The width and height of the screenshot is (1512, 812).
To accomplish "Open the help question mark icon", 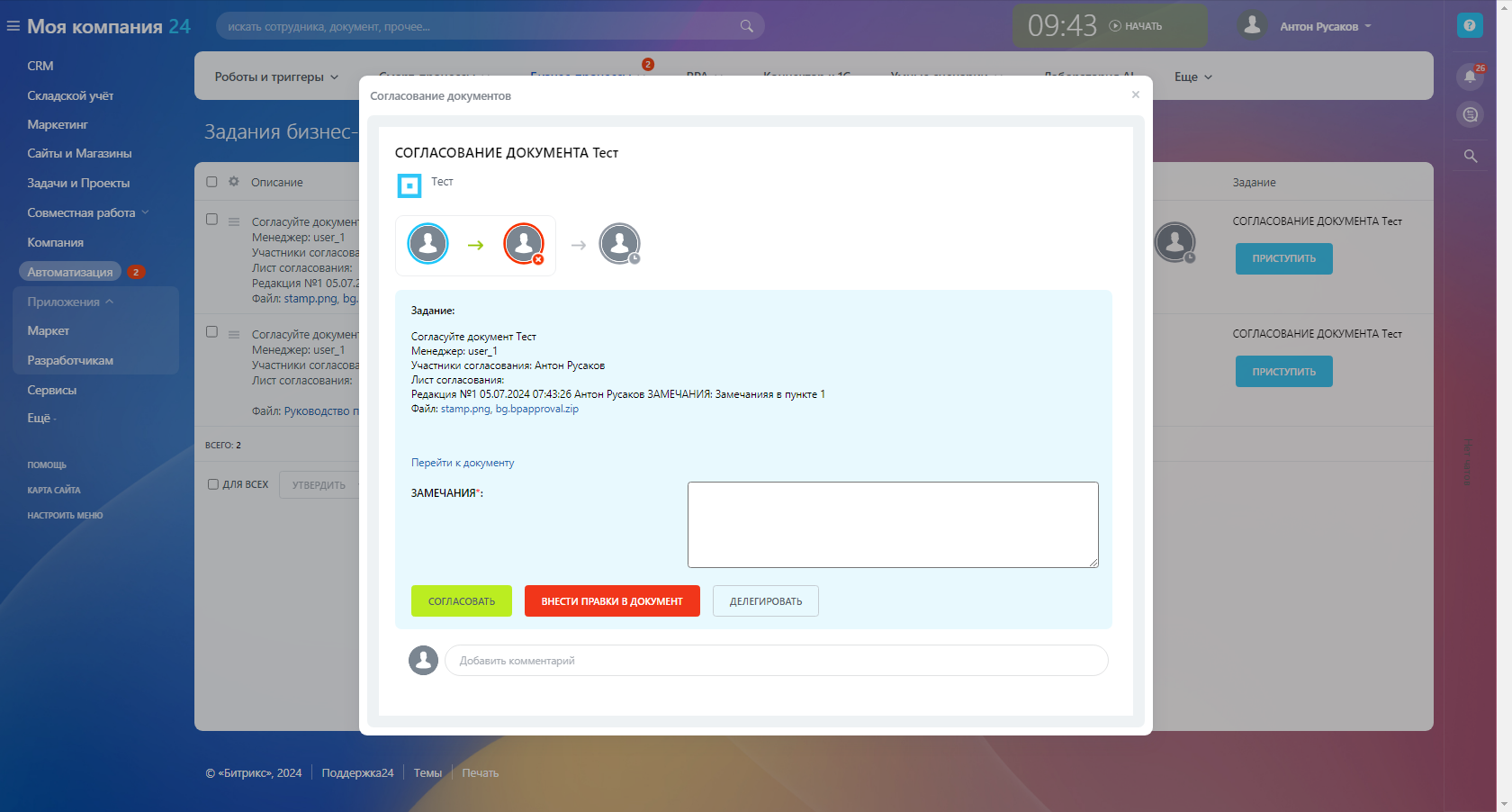I will click(1469, 25).
